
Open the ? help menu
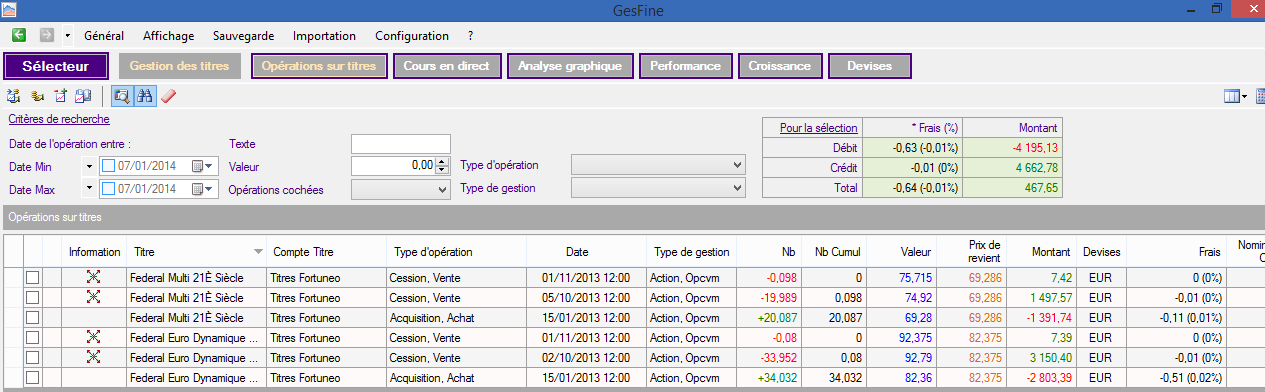click(471, 35)
